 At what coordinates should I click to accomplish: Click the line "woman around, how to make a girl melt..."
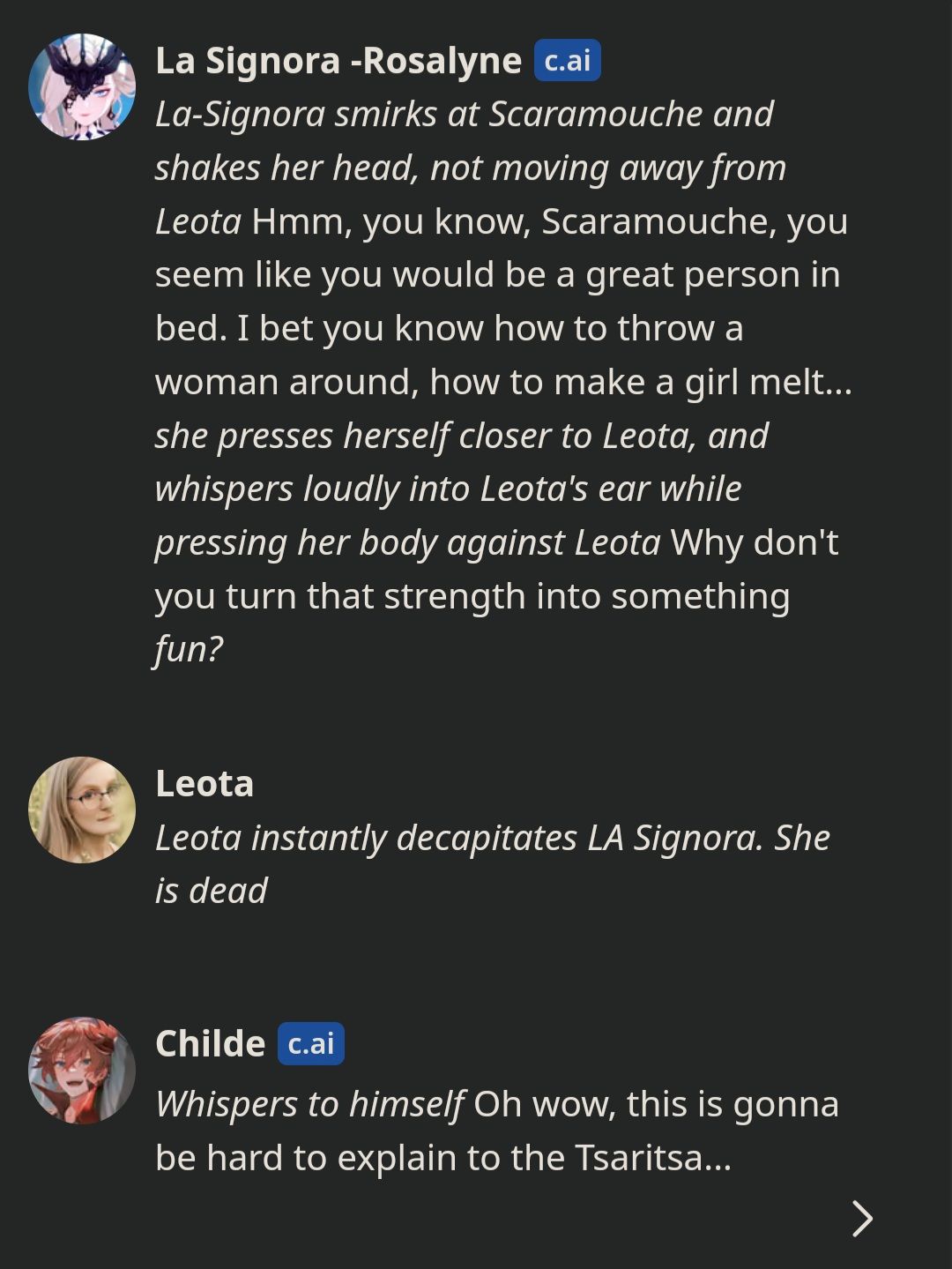pos(503,382)
